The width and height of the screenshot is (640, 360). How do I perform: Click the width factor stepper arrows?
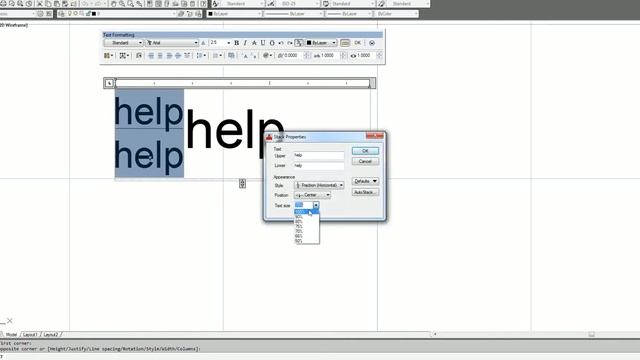[x=379, y=56]
